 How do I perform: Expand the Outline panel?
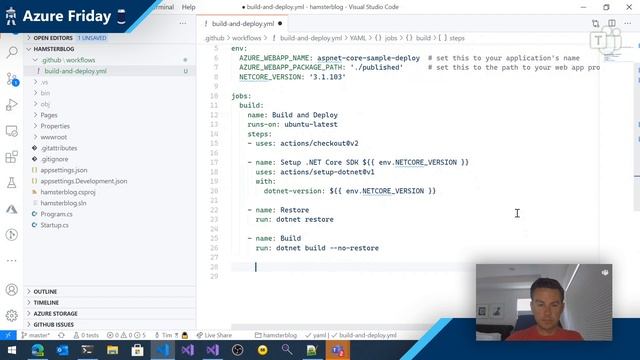tap(109, 291)
